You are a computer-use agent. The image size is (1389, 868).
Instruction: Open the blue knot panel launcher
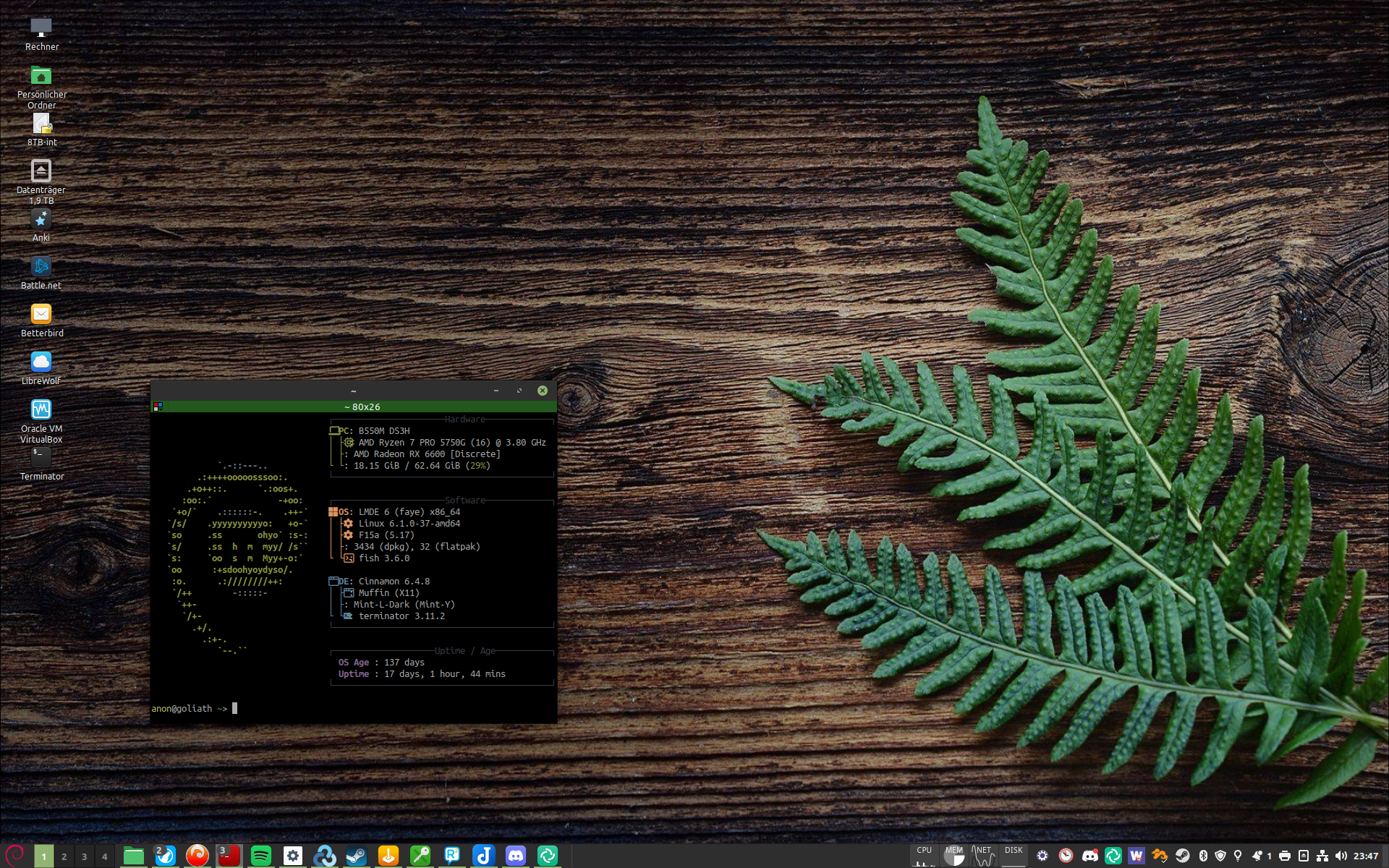325,856
